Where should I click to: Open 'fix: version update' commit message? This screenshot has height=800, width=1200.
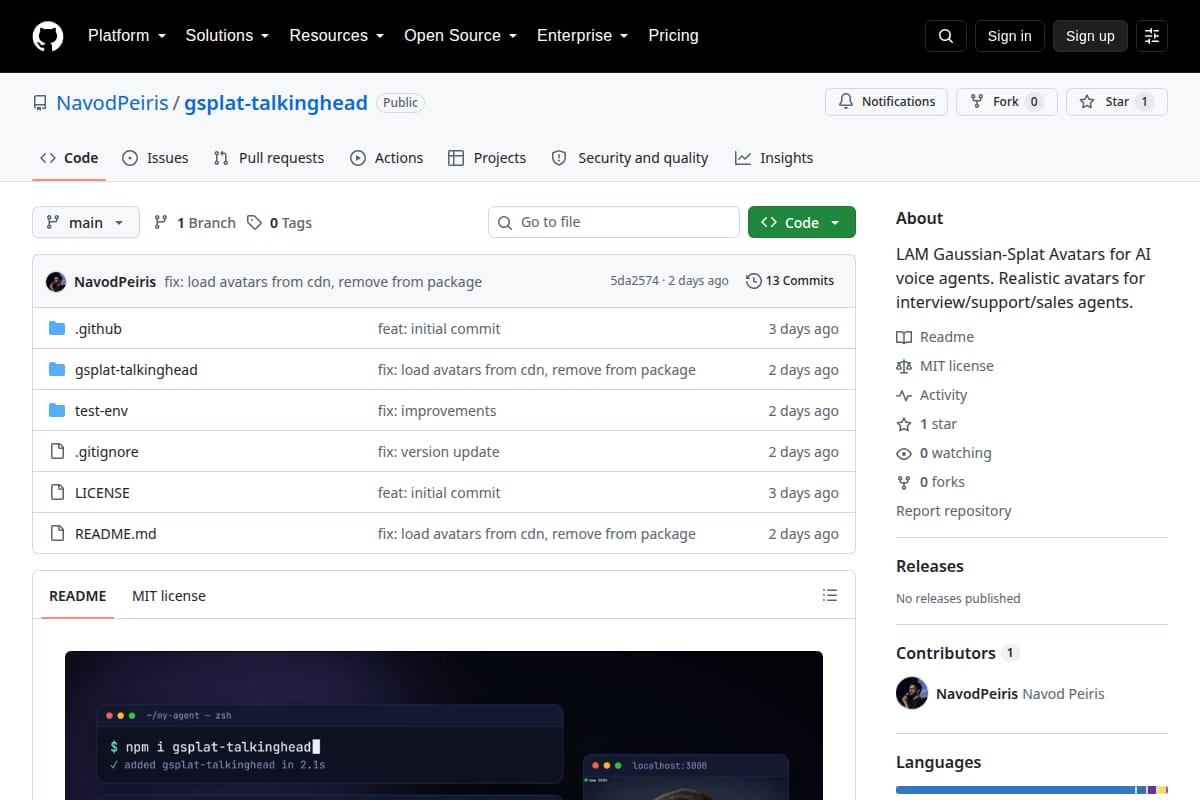click(439, 452)
